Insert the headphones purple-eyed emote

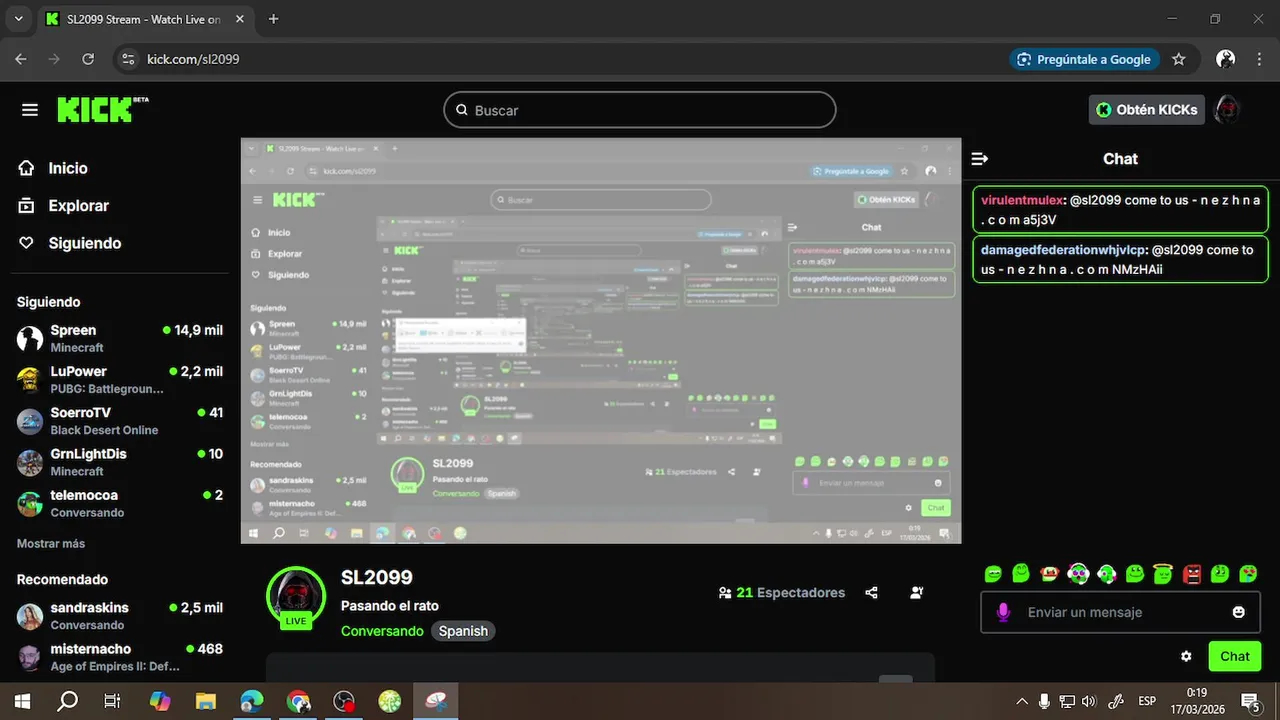1078,574
